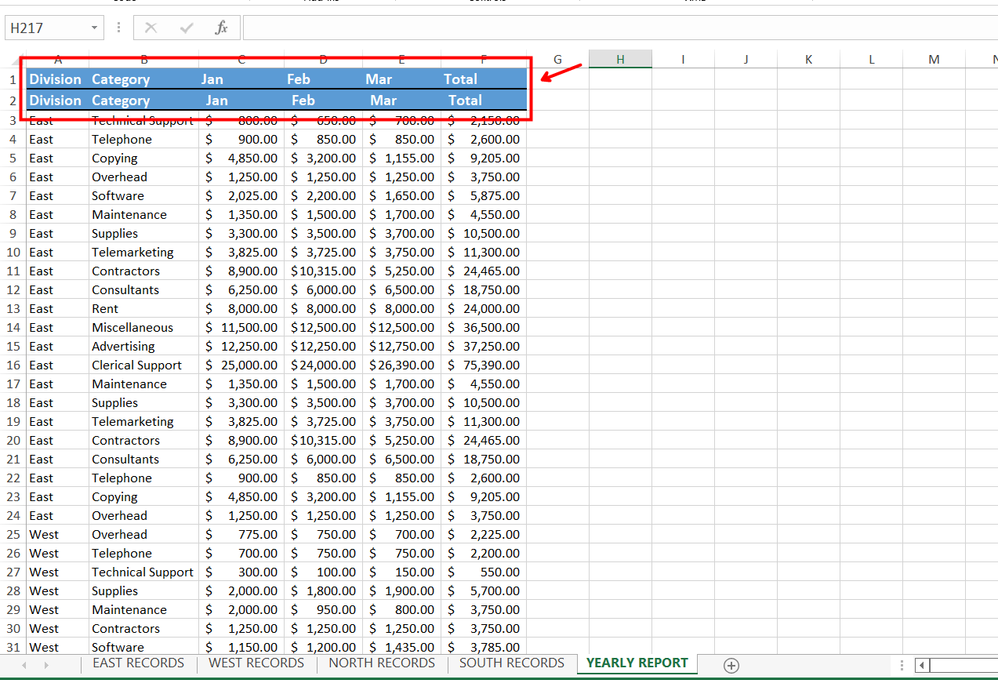This screenshot has width=998, height=680.
Task: Click the East cell in row 13
Action: pos(57,309)
